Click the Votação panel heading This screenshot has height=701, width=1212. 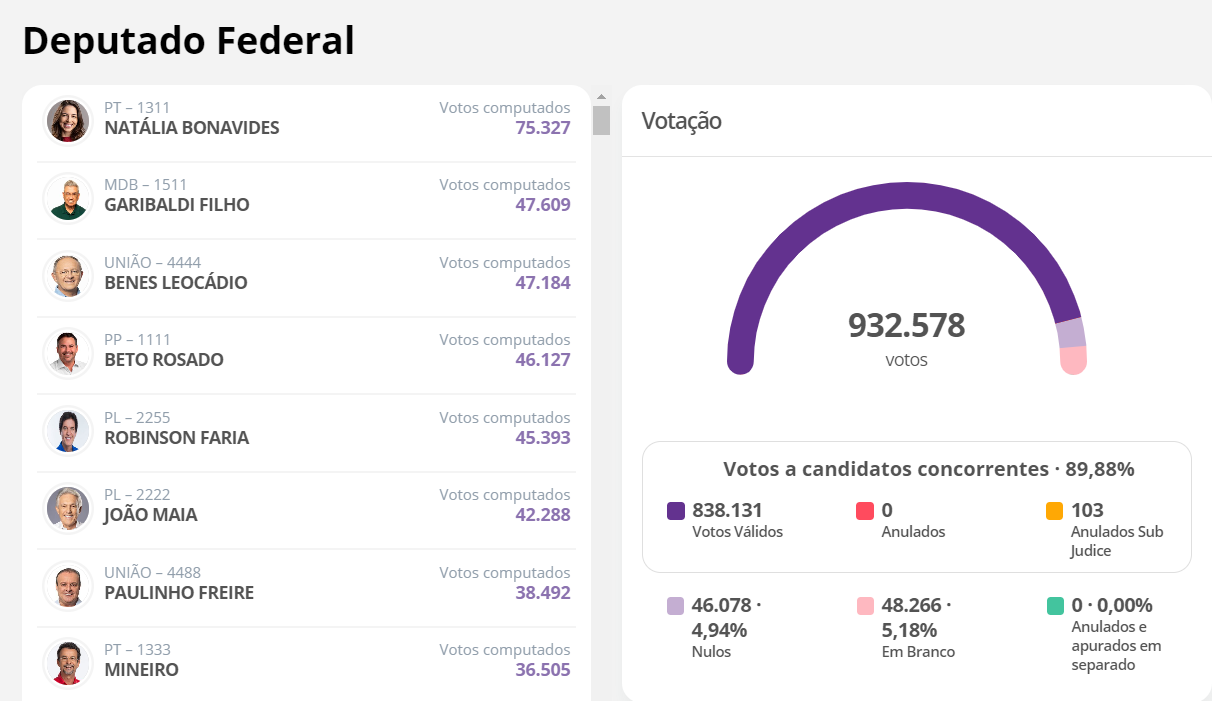[681, 121]
